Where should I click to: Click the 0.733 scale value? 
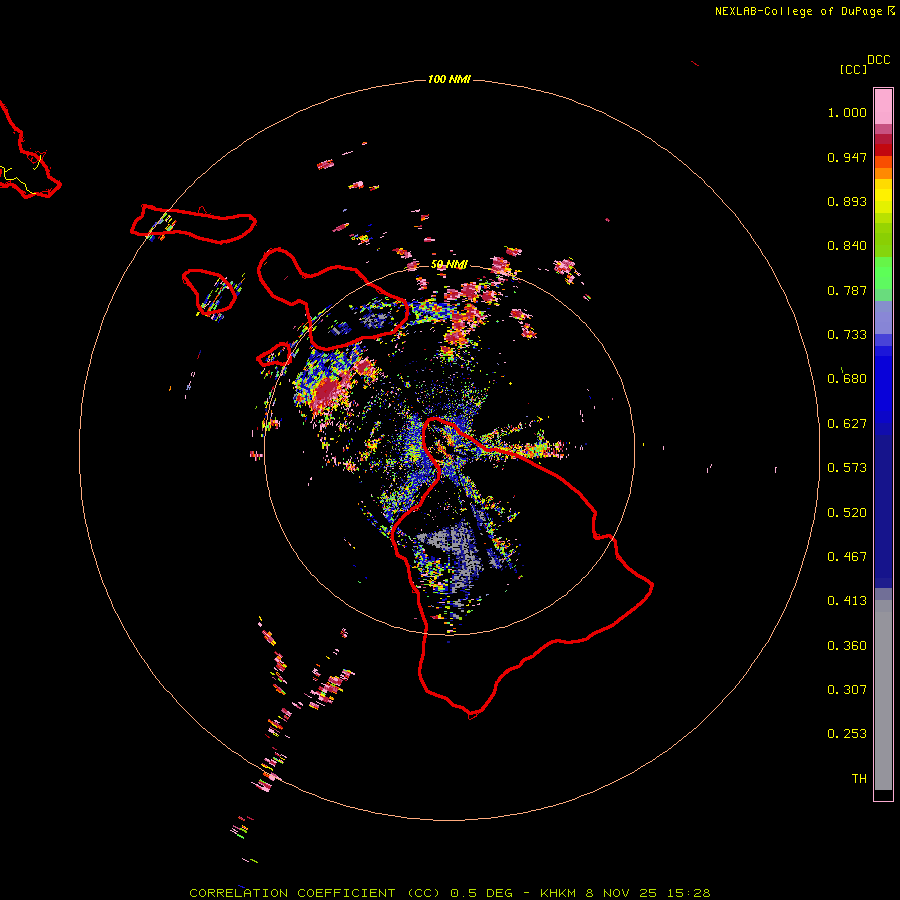pyautogui.click(x=847, y=335)
